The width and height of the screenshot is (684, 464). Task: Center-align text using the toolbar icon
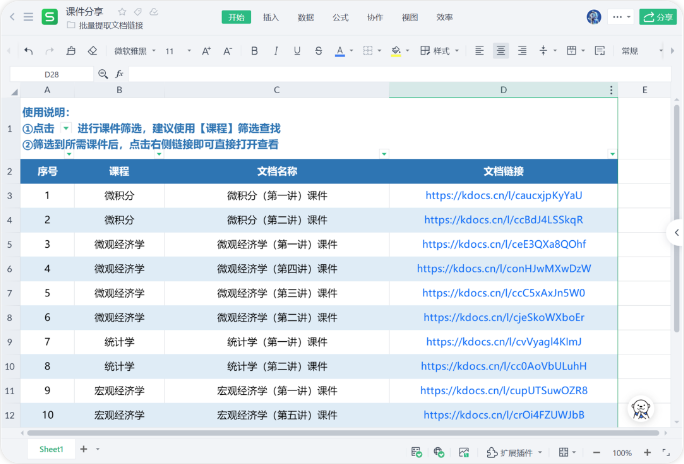(x=501, y=51)
